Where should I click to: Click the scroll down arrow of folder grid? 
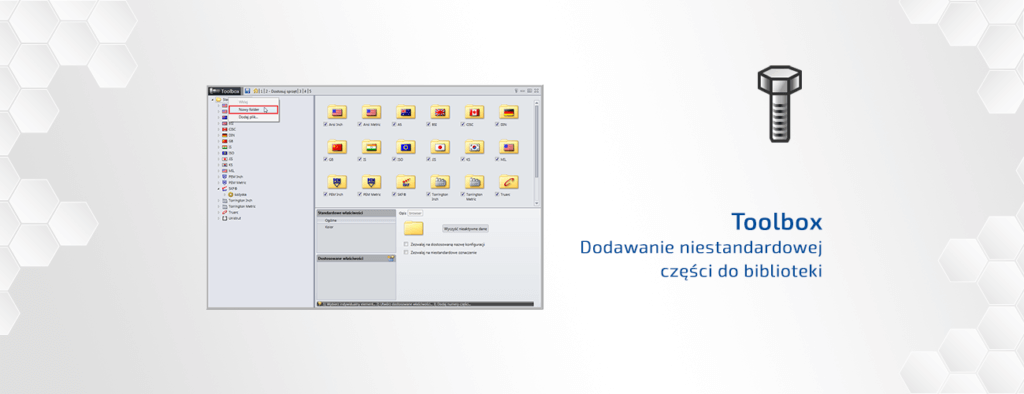[x=536, y=203]
